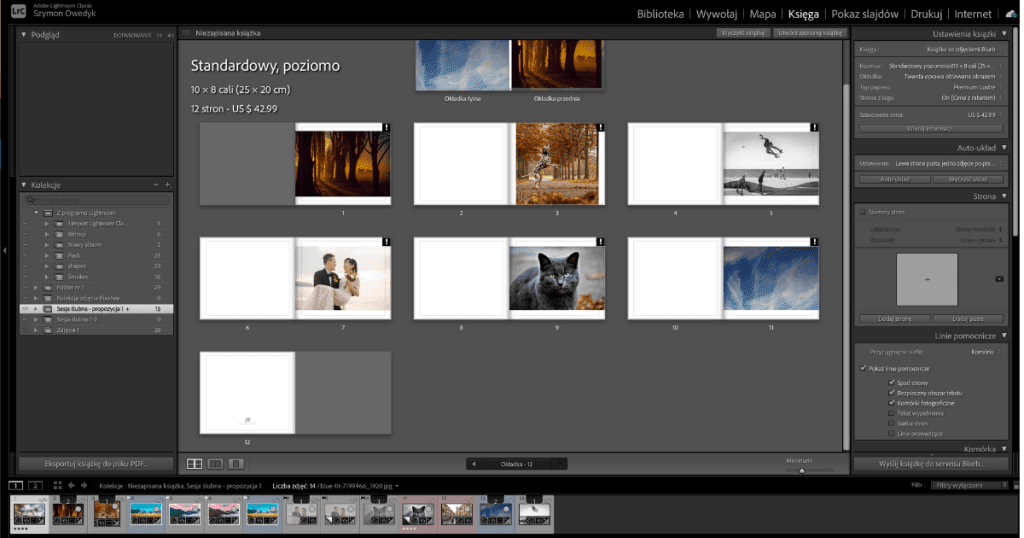Image resolution: width=1024 pixels, height=538 pixels.
Task: Open Filtr wyłączone dropdown
Action: coord(968,485)
